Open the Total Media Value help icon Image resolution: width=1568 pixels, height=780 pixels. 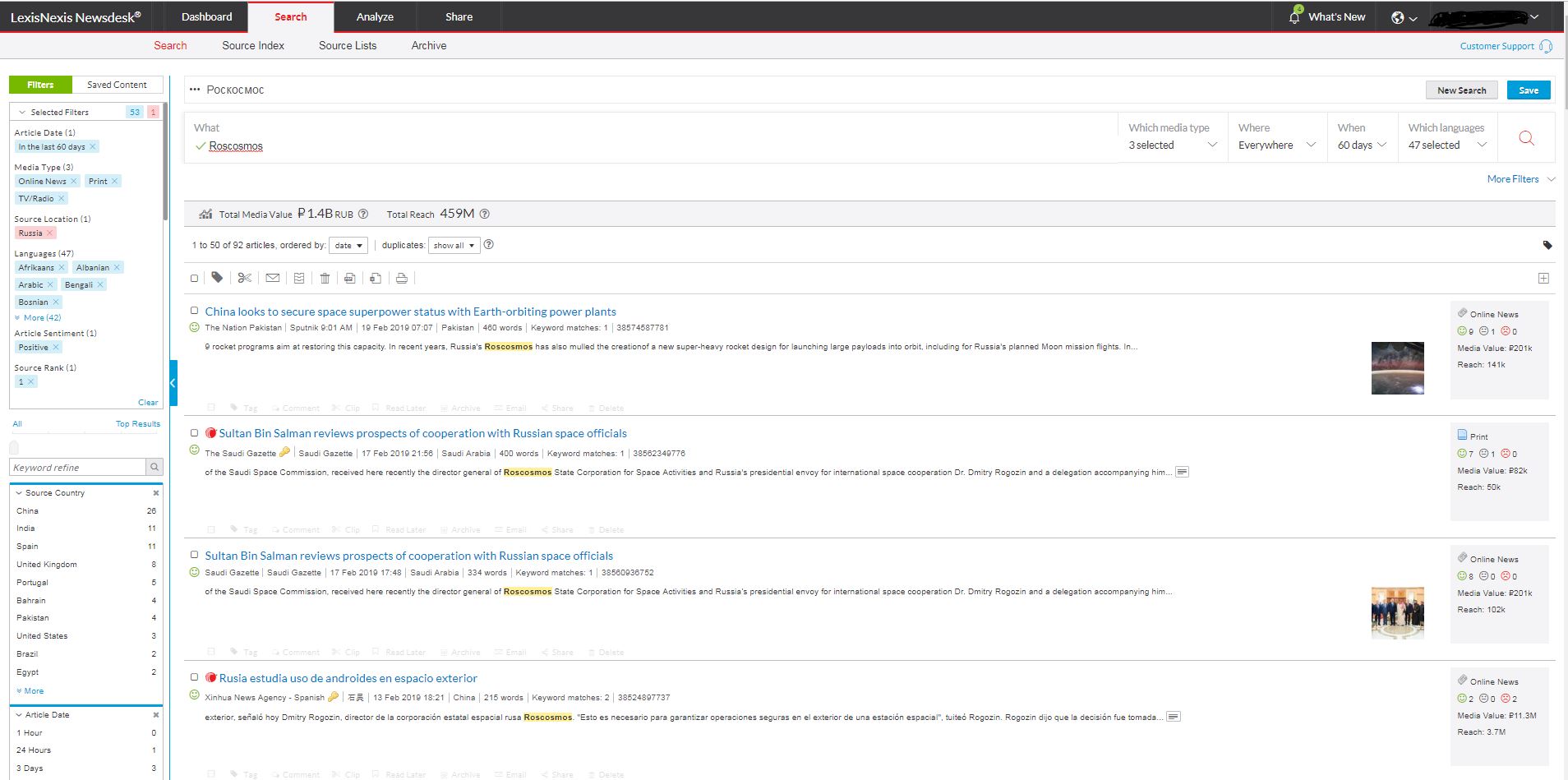363,214
